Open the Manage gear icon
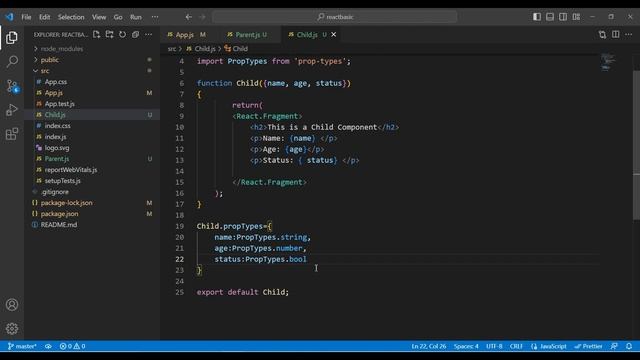Image resolution: width=640 pixels, height=360 pixels. [x=12, y=328]
